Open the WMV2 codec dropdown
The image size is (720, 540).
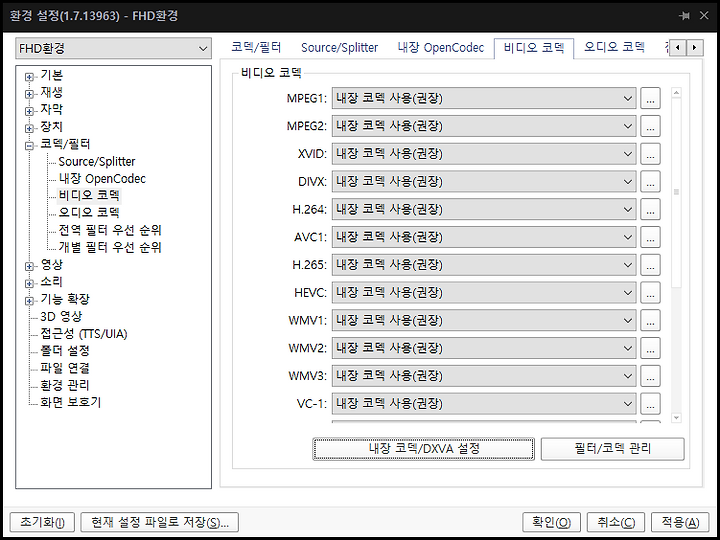(484, 348)
